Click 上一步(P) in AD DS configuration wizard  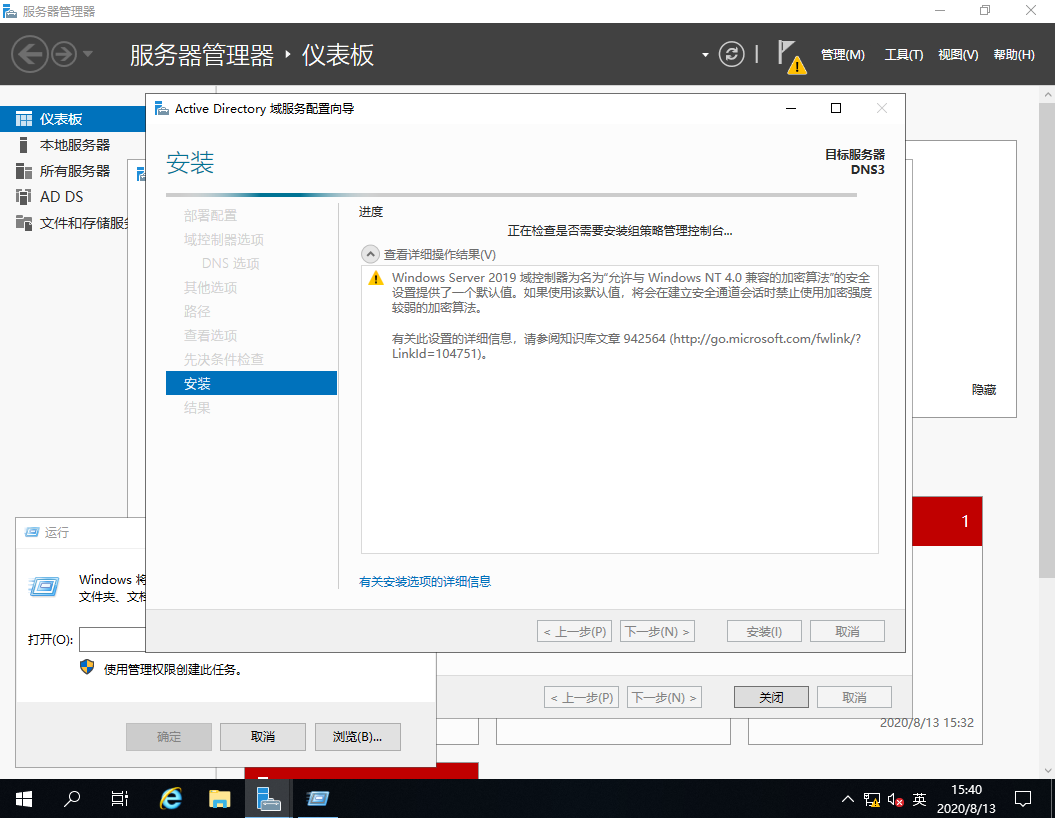click(575, 632)
